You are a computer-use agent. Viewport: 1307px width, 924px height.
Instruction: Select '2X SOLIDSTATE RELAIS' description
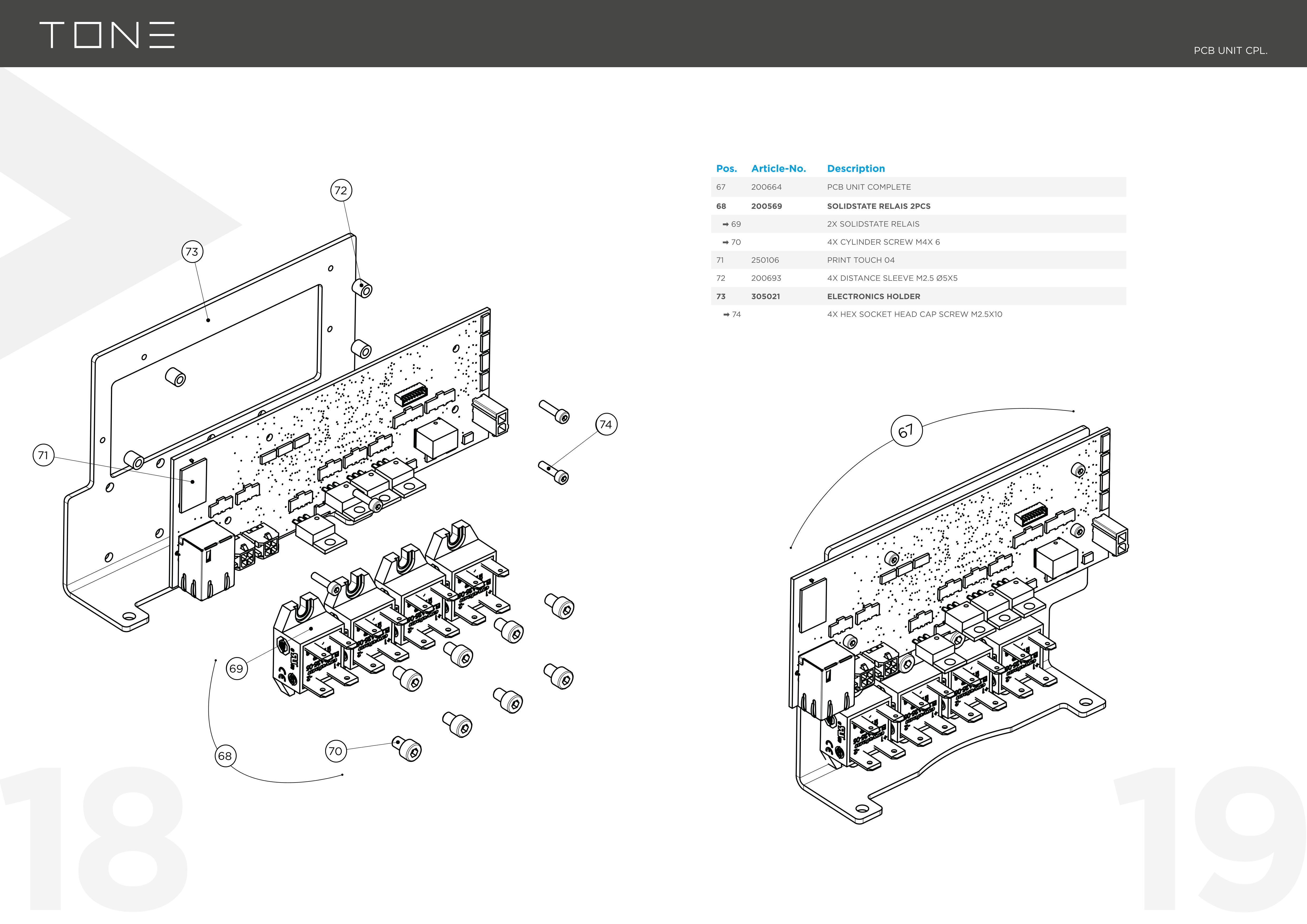click(873, 224)
